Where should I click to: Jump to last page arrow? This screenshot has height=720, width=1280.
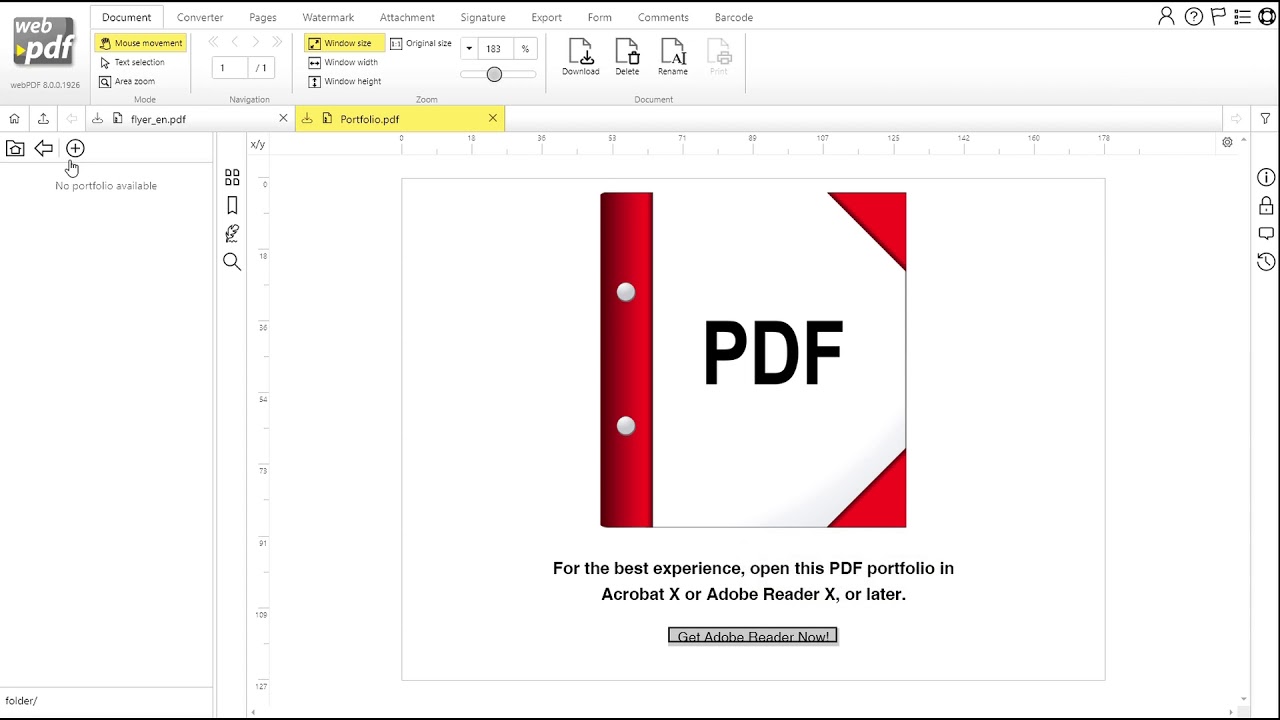tap(277, 42)
